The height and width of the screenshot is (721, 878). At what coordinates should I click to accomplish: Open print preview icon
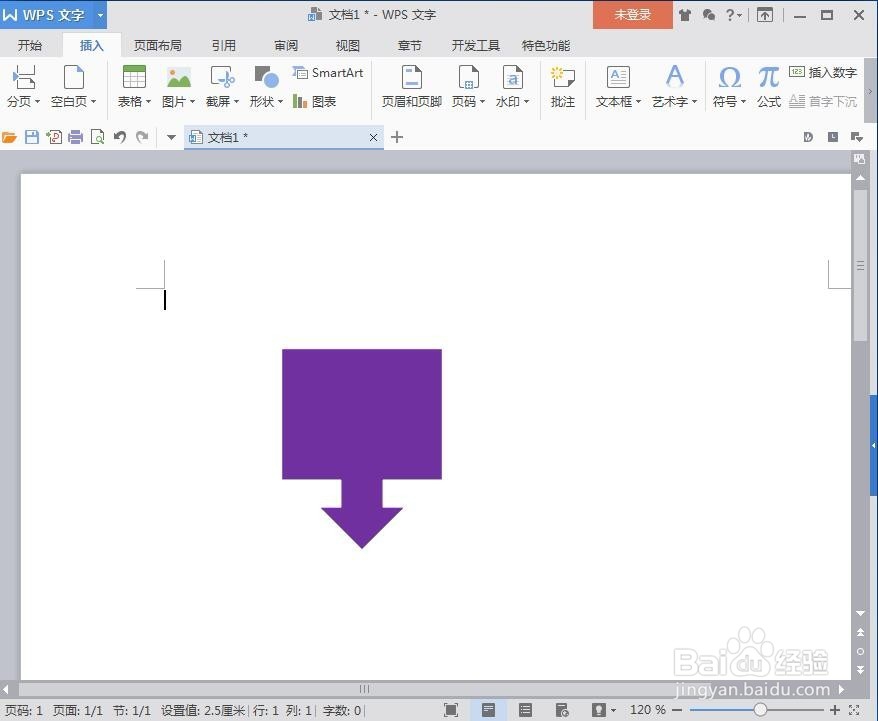[x=97, y=137]
